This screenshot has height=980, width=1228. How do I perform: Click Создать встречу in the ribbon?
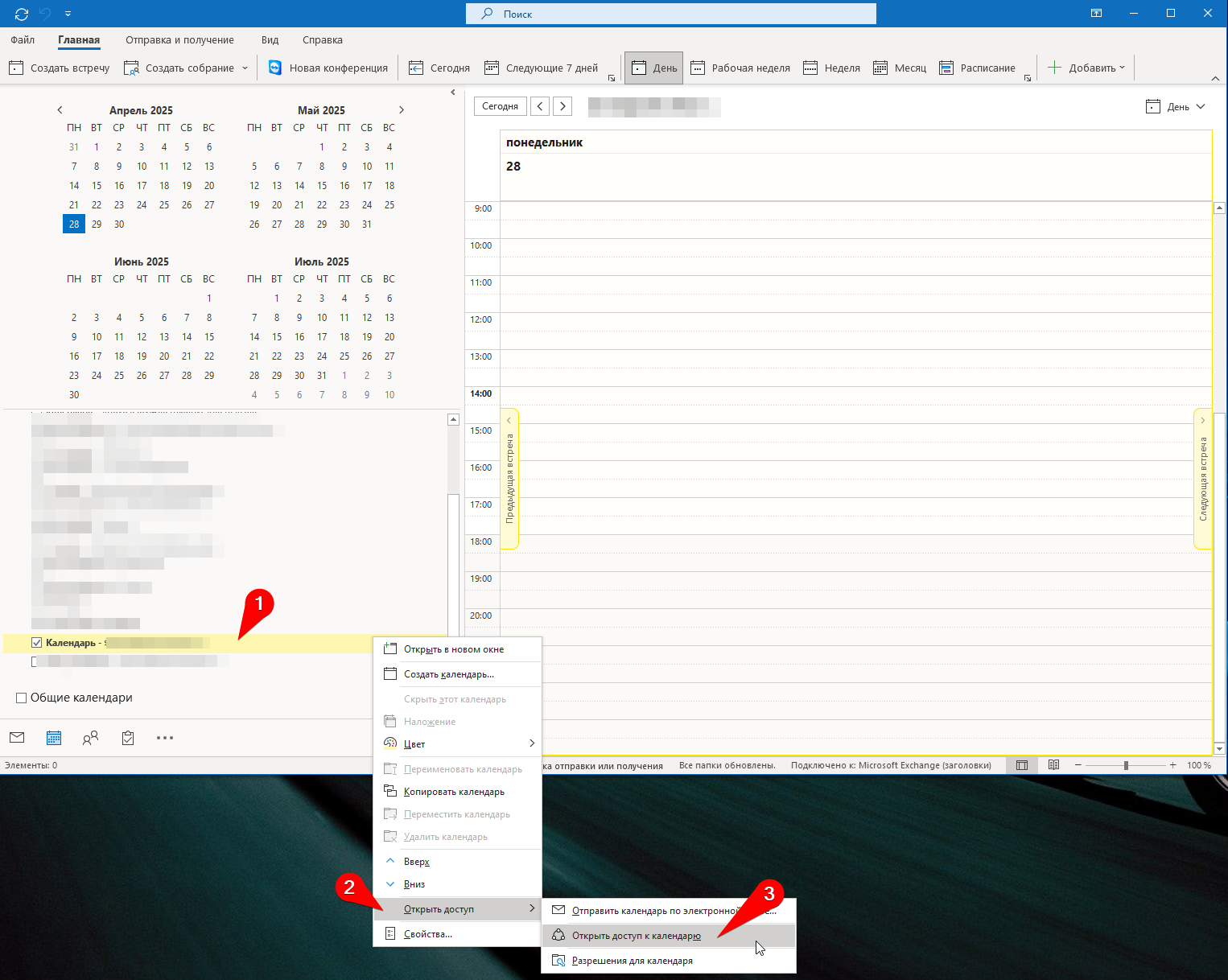pyautogui.click(x=60, y=68)
